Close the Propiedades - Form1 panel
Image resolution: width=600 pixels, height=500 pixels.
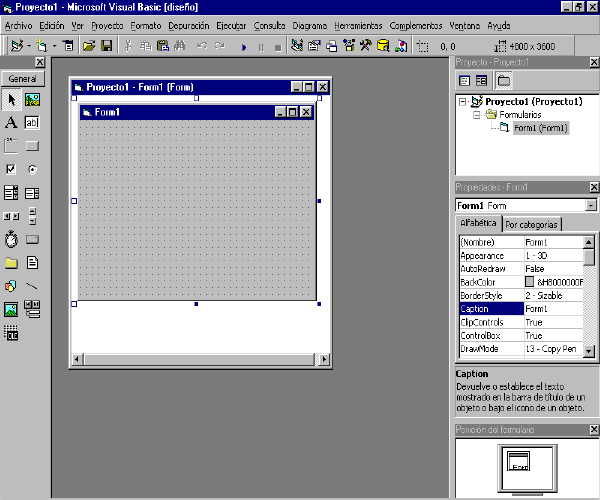click(593, 187)
